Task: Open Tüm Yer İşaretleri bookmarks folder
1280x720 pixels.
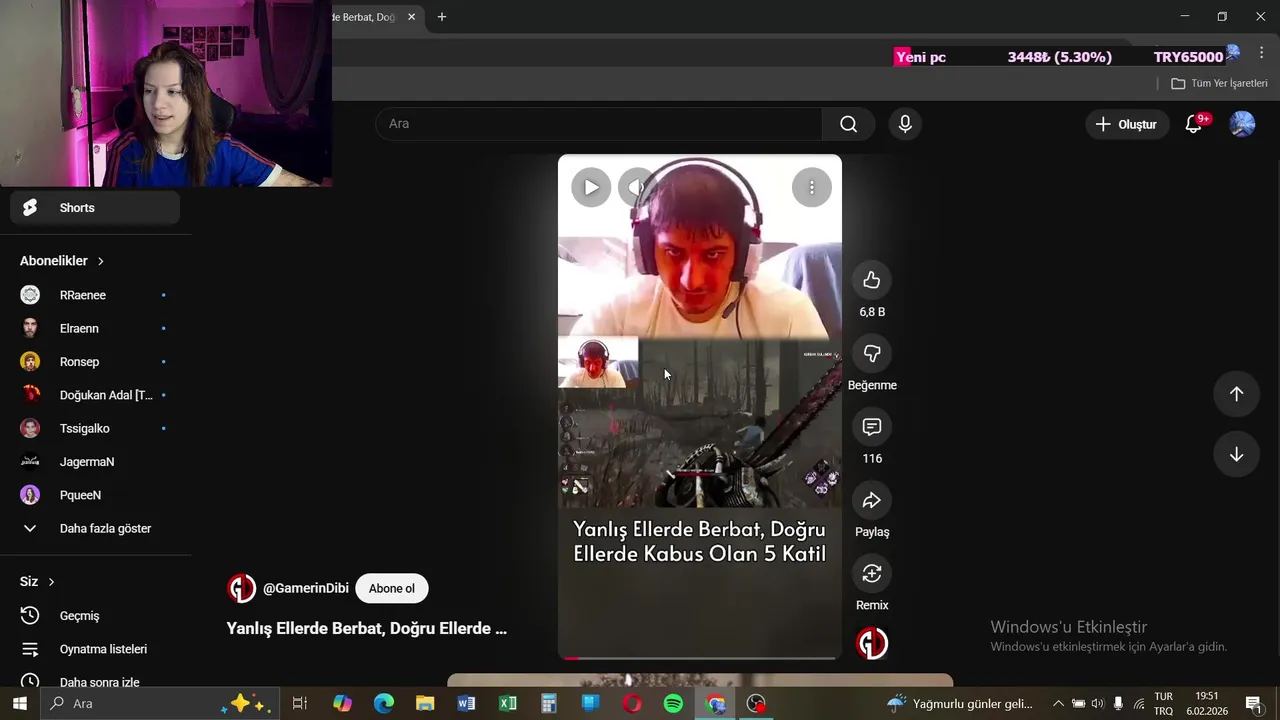Action: 1219,83
